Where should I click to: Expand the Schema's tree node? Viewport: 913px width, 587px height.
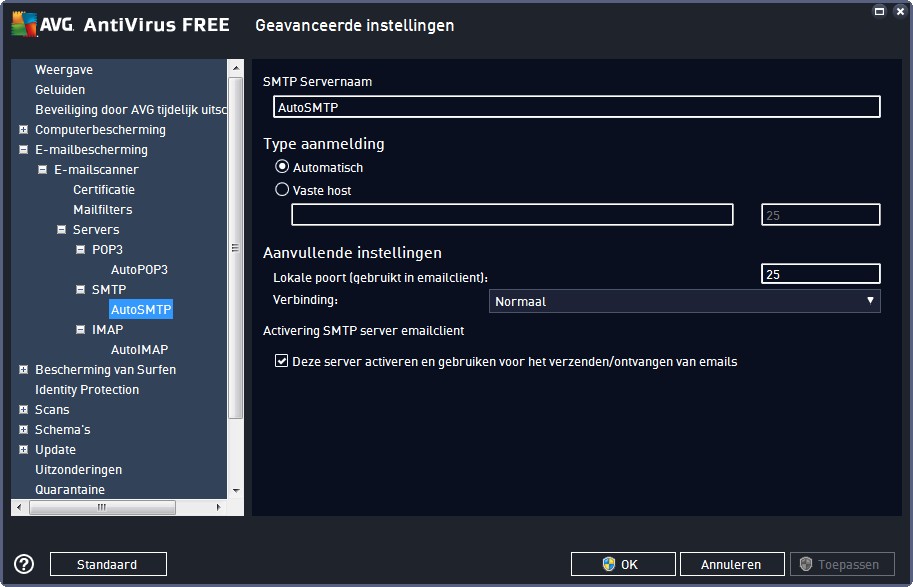[23, 429]
